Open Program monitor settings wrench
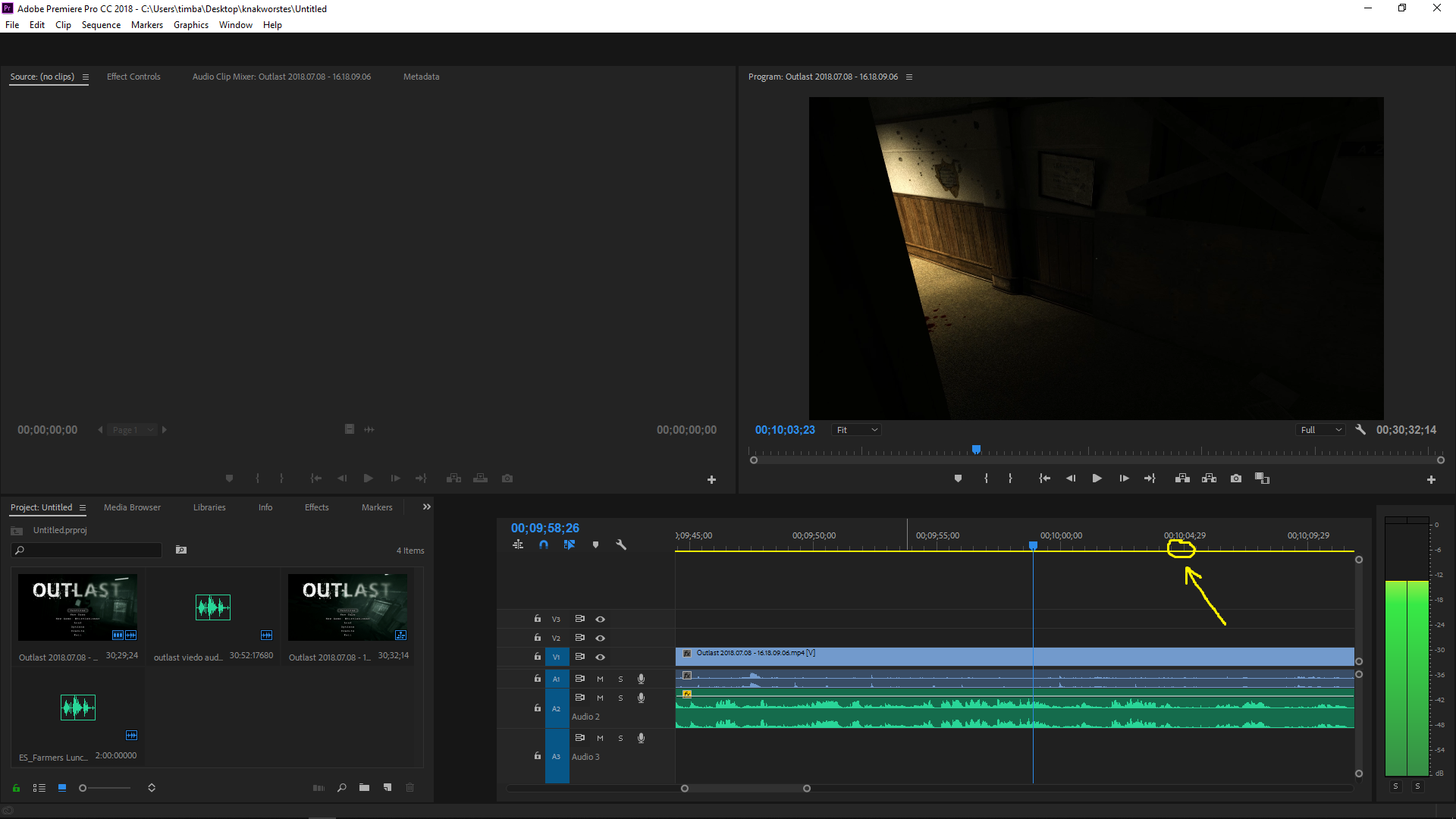 (x=1360, y=429)
